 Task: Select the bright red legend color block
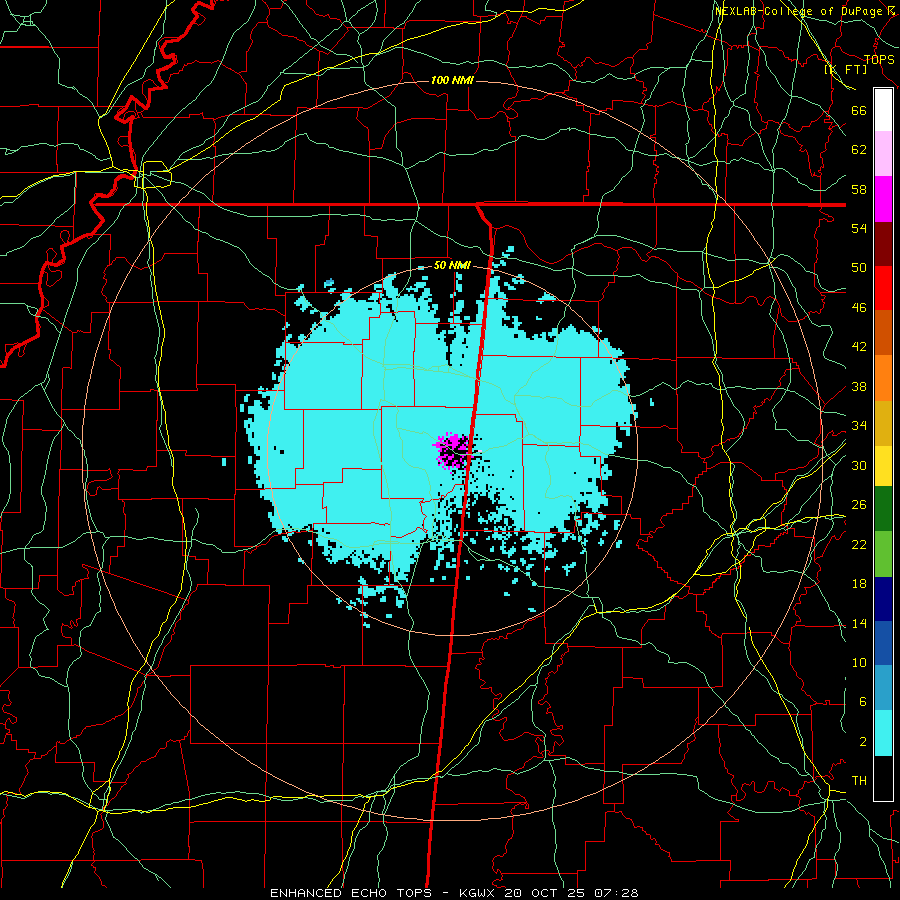[883, 288]
